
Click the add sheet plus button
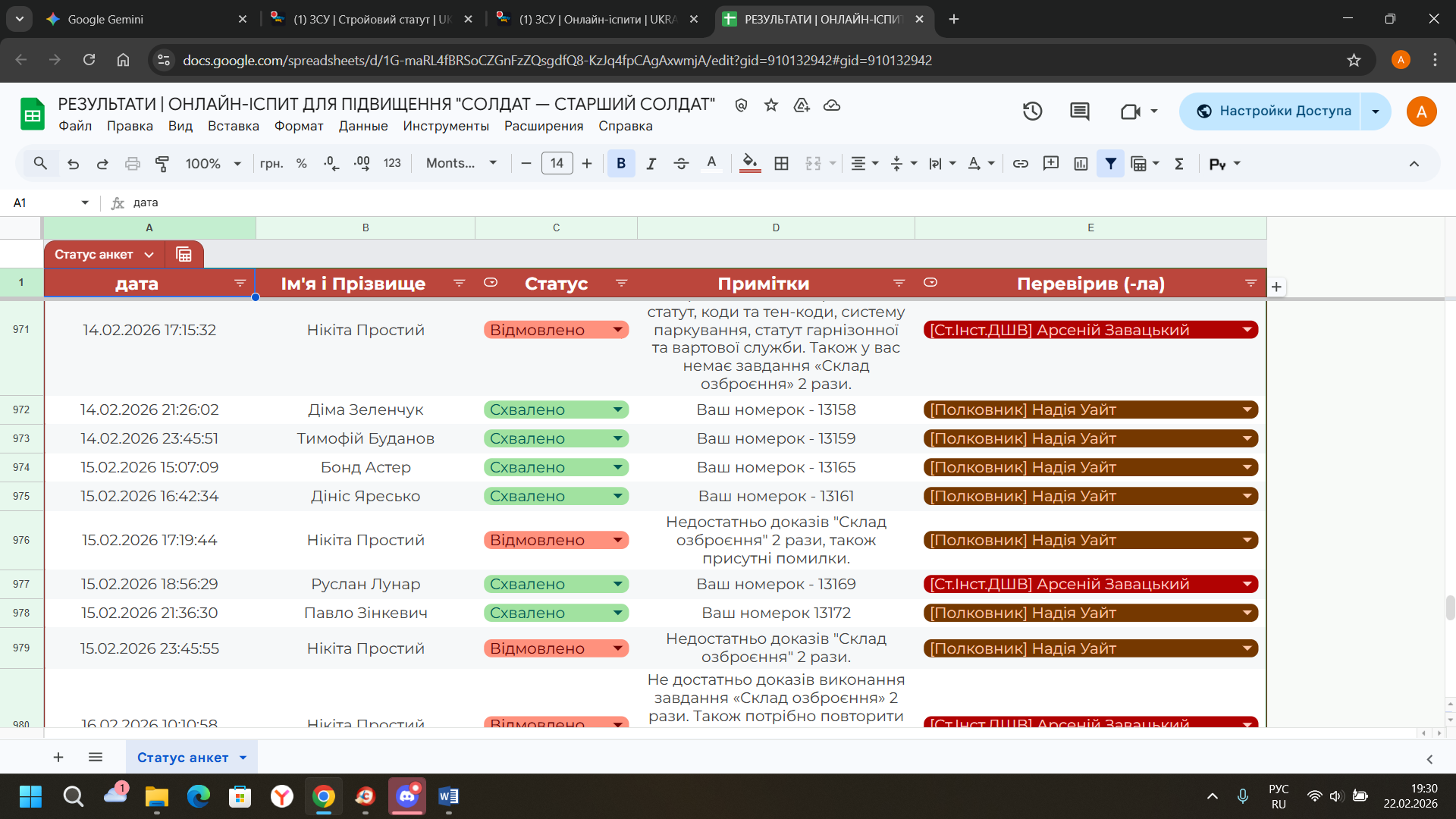pyautogui.click(x=58, y=757)
